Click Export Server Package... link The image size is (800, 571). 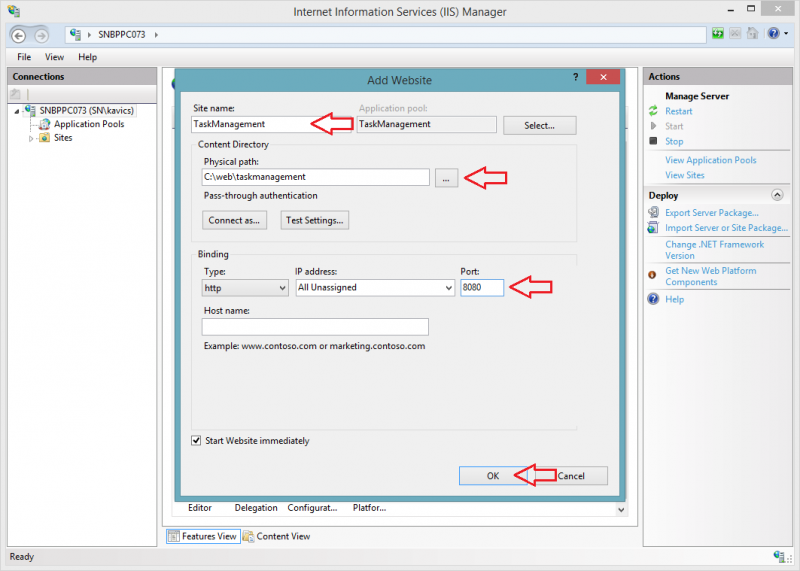(712, 213)
